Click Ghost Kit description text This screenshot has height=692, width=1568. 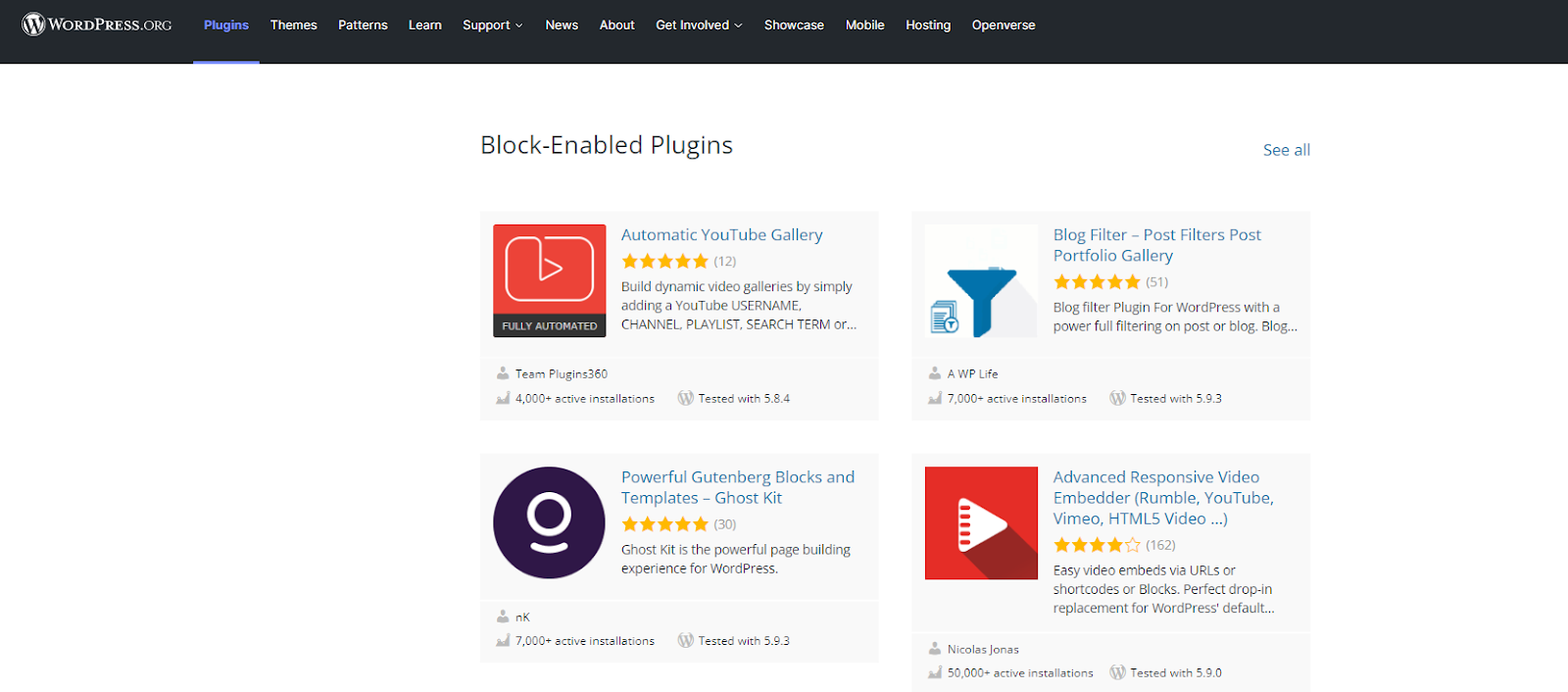736,559
